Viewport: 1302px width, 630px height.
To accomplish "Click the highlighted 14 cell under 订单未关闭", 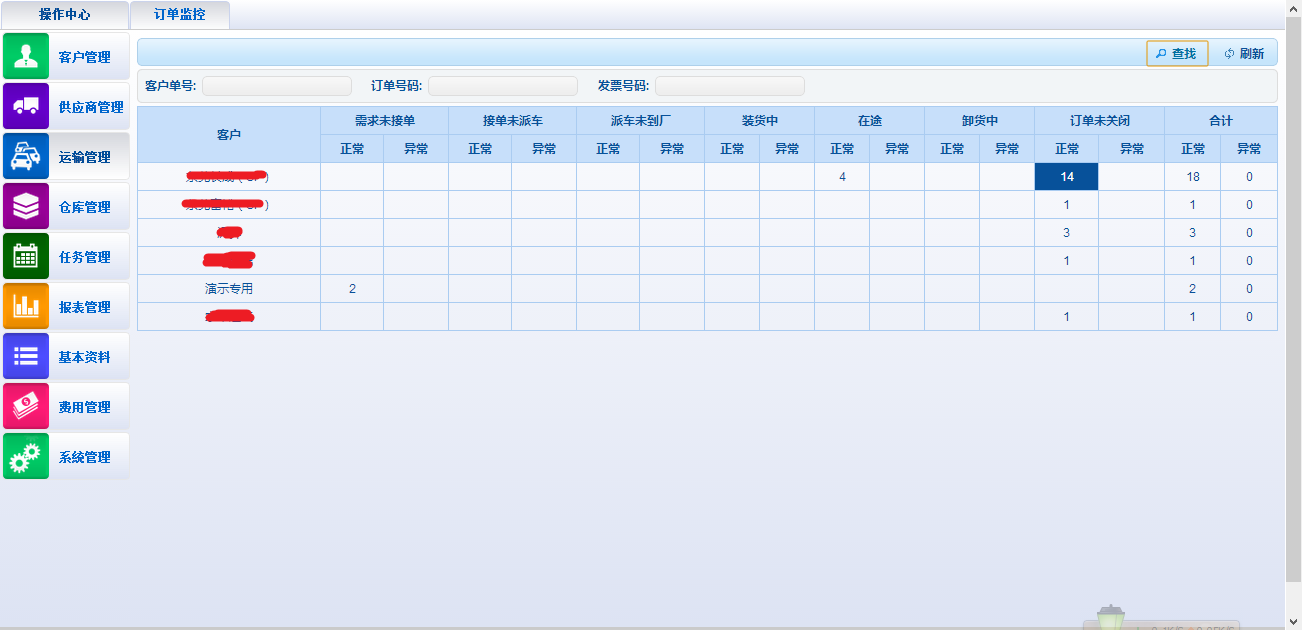I will point(1066,177).
